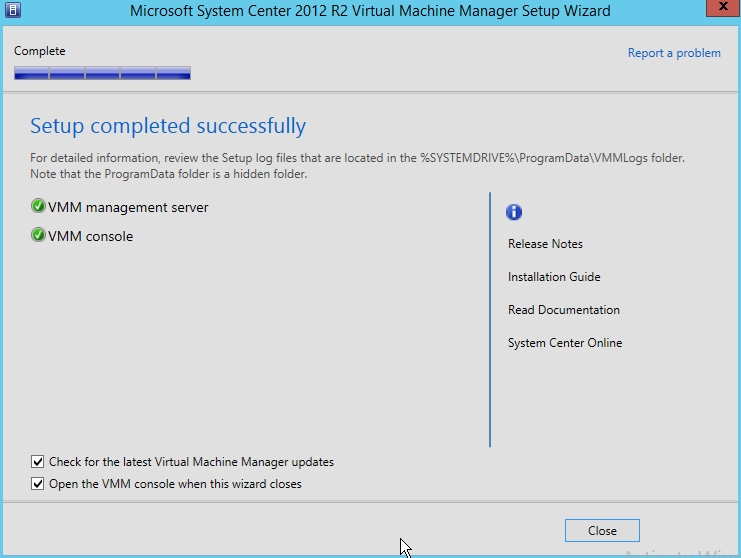The image size is (741, 558).
Task: Click the green checkmark beside VMM management server
Action: [38, 207]
